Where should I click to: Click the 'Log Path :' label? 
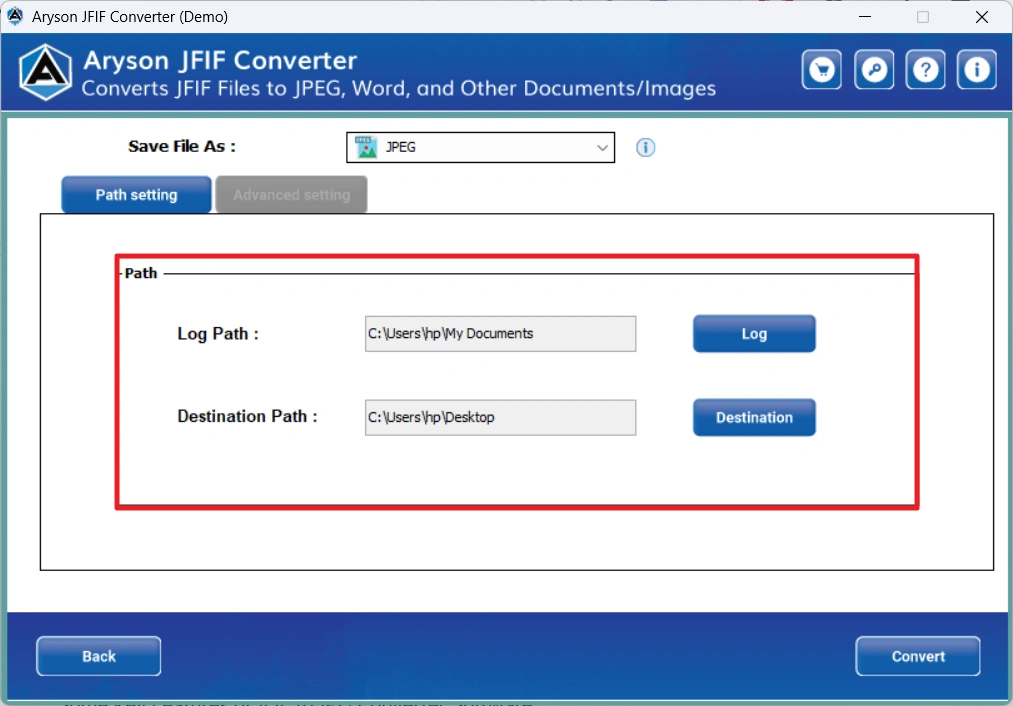coord(218,334)
